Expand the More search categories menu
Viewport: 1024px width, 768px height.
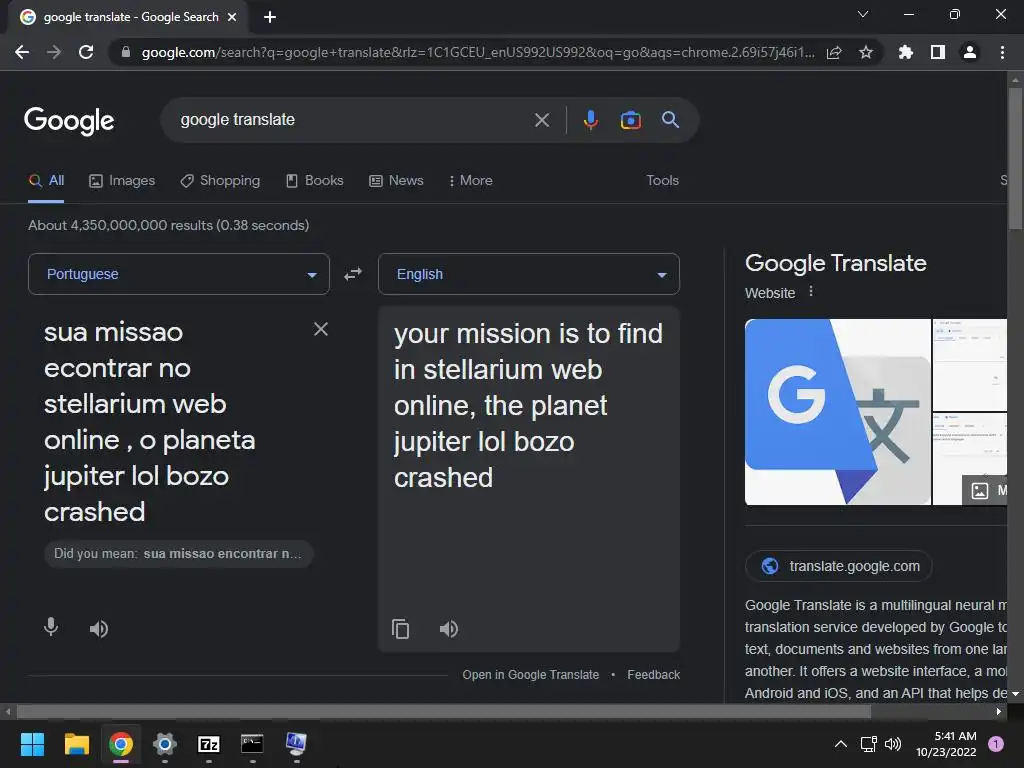pyautogui.click(x=470, y=180)
